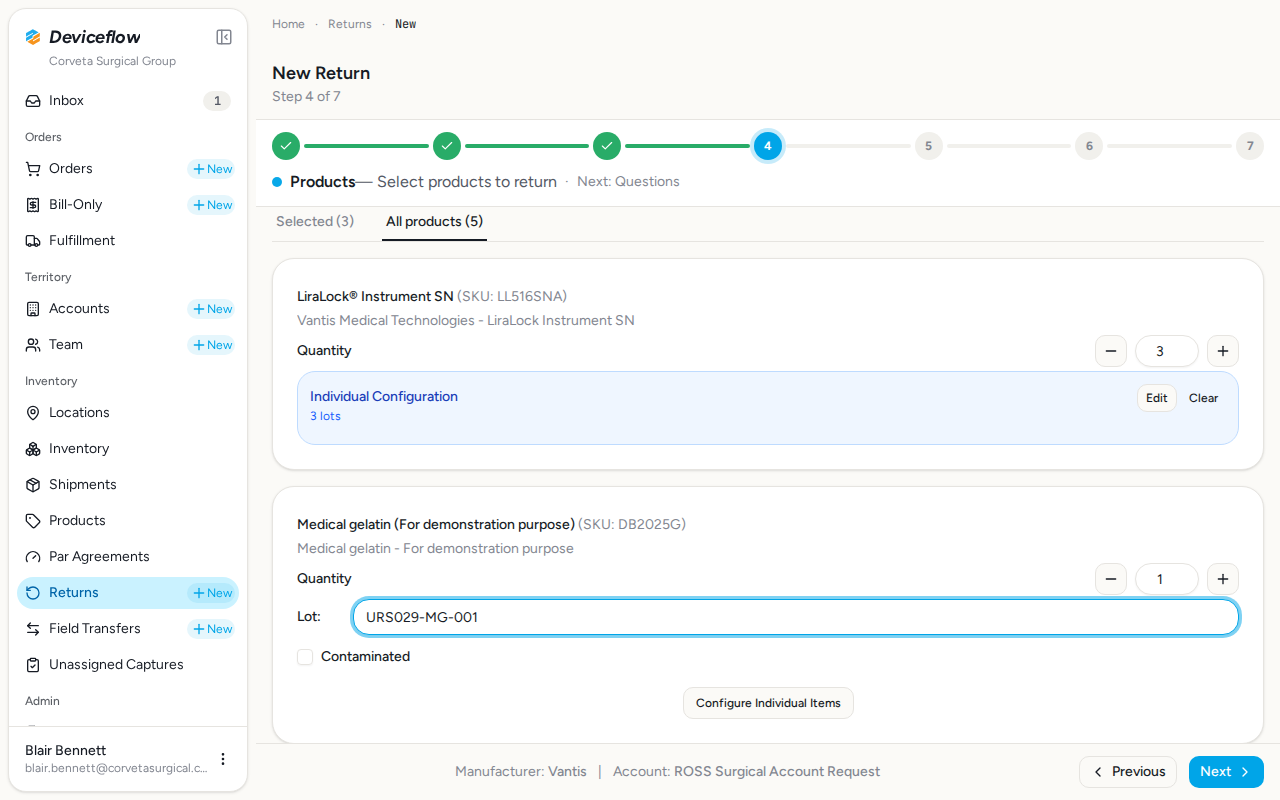Click the Accounts building icon
Image resolution: width=1280 pixels, height=800 pixels.
[33, 309]
